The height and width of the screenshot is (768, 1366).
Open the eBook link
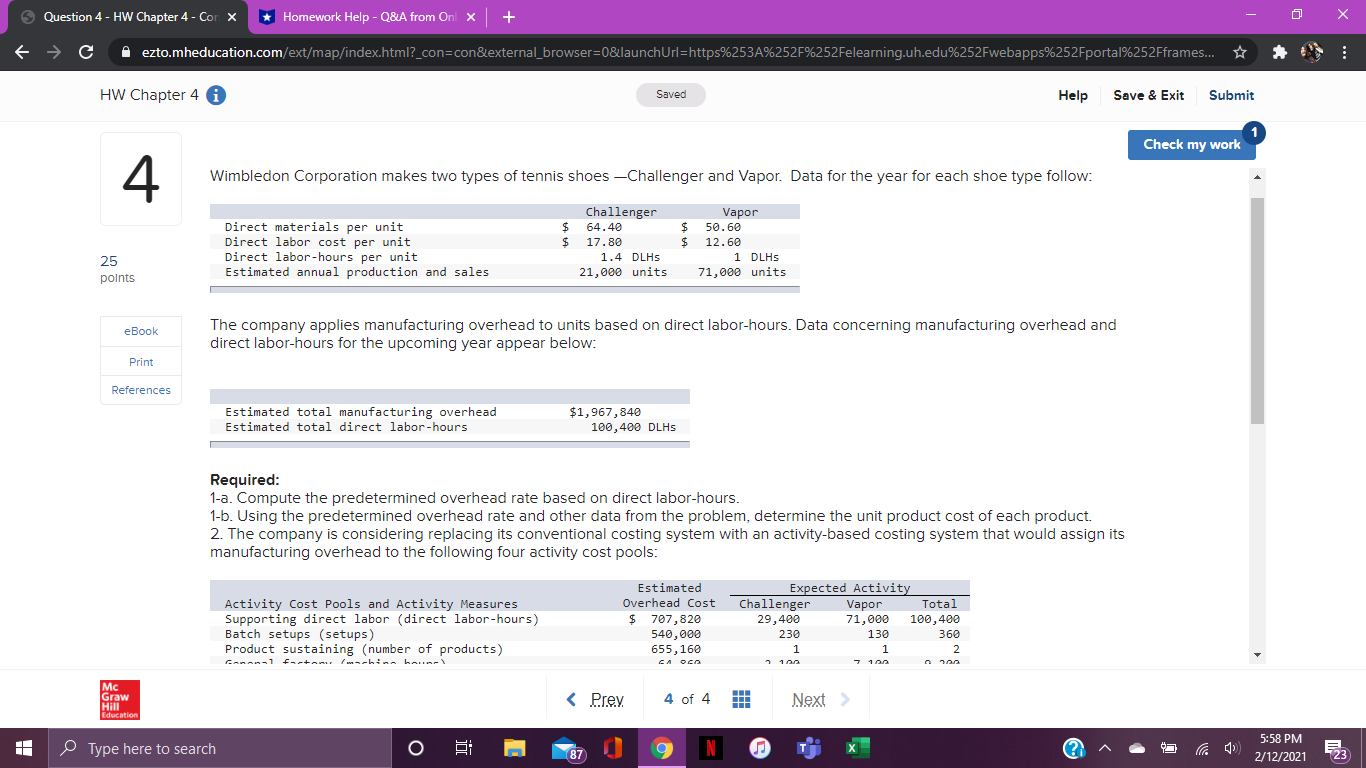pyautogui.click(x=139, y=331)
